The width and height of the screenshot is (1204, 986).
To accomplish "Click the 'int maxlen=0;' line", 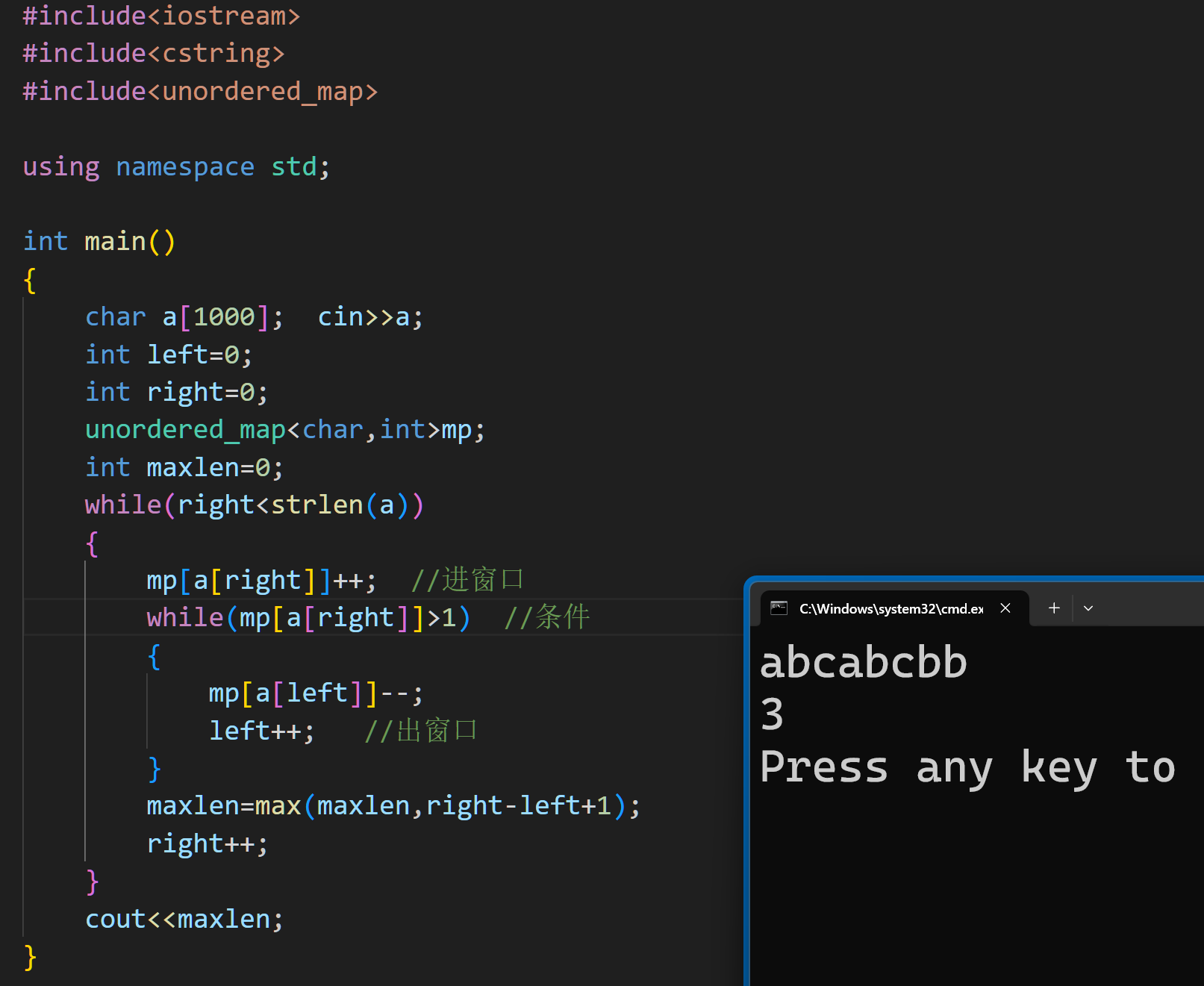I will tap(184, 467).
